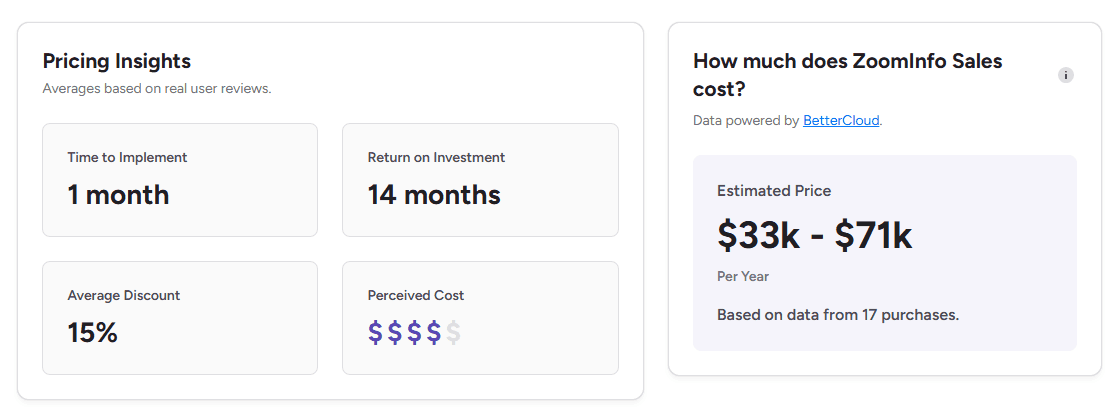This screenshot has width=1119, height=408.
Task: Click the first purple dollar sign
Action: (x=376, y=333)
